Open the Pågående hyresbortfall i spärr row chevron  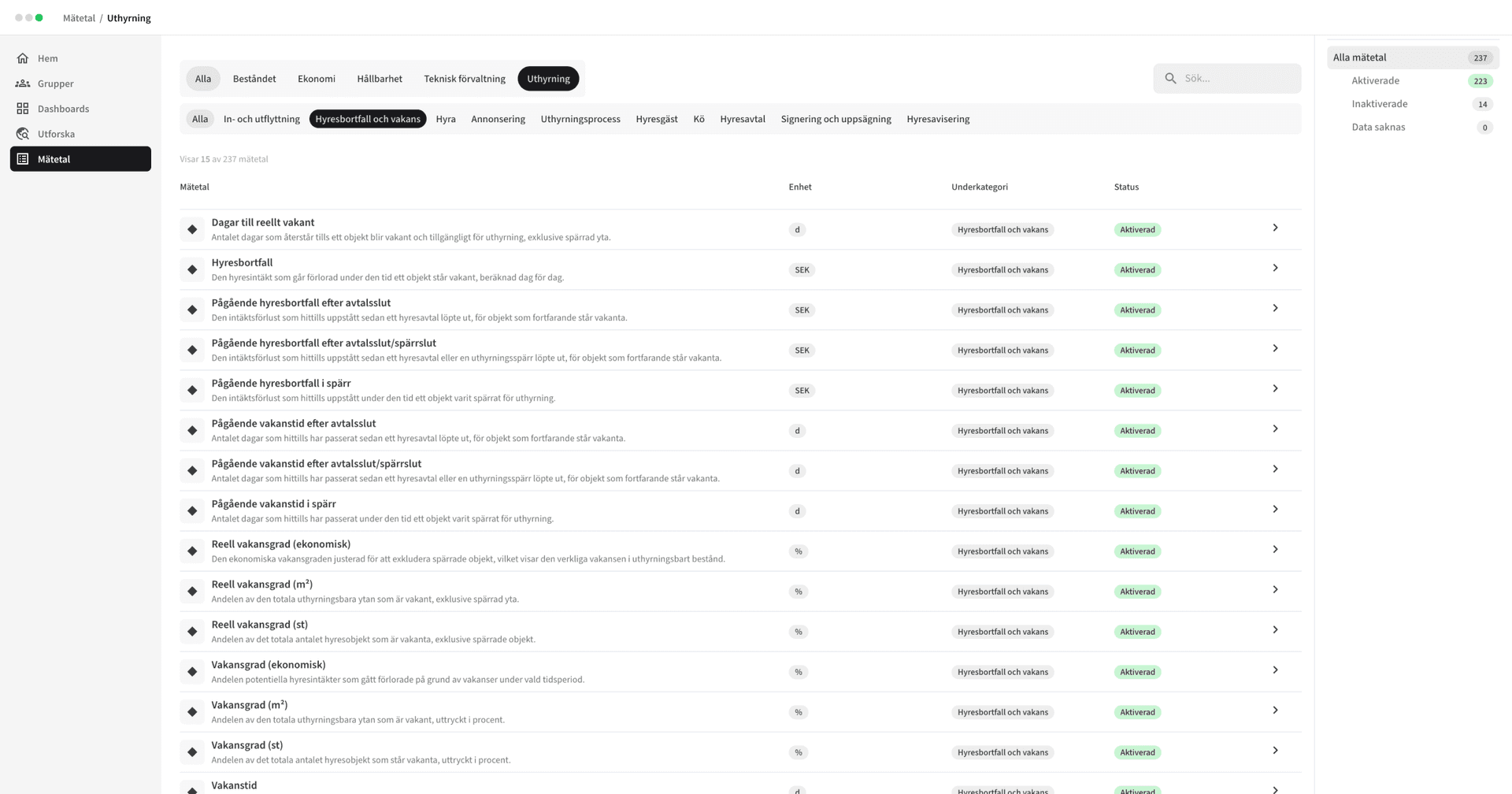pyautogui.click(x=1276, y=388)
